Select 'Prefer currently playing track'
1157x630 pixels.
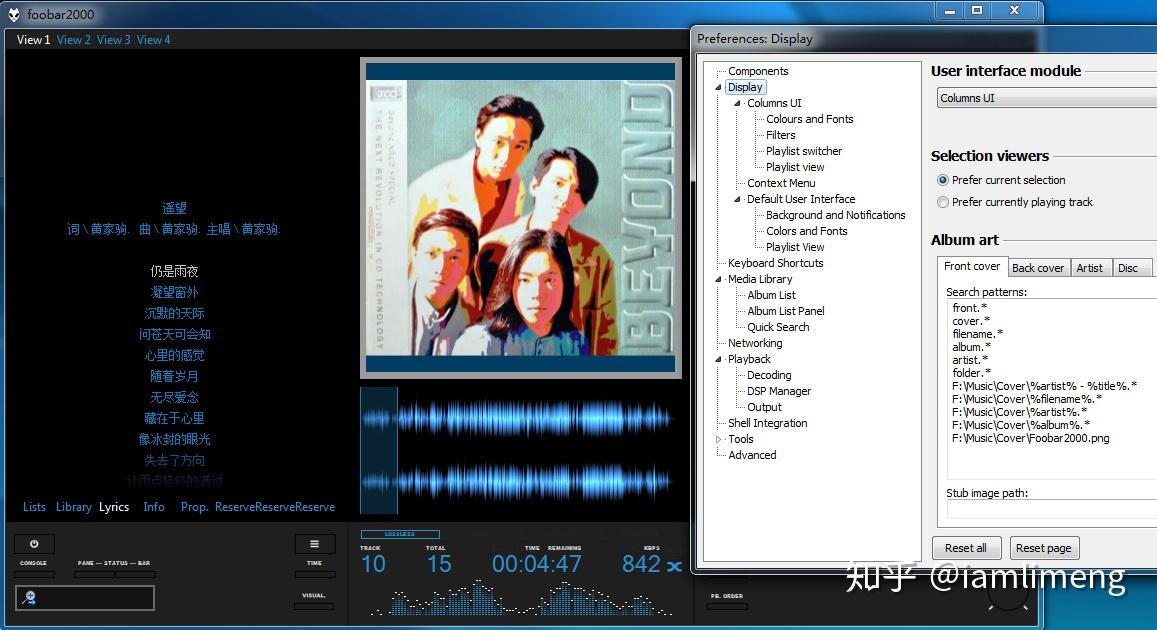coord(942,201)
